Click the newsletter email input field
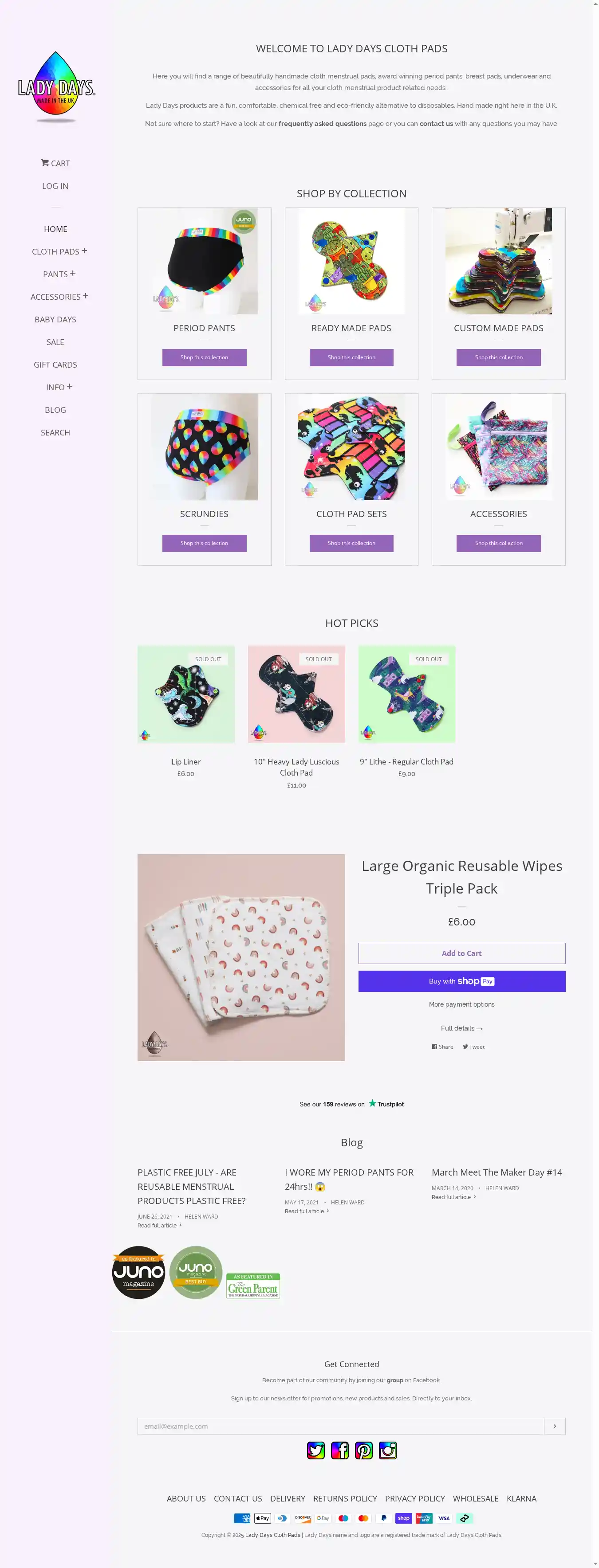Image resolution: width=599 pixels, height=1568 pixels. point(341,1426)
